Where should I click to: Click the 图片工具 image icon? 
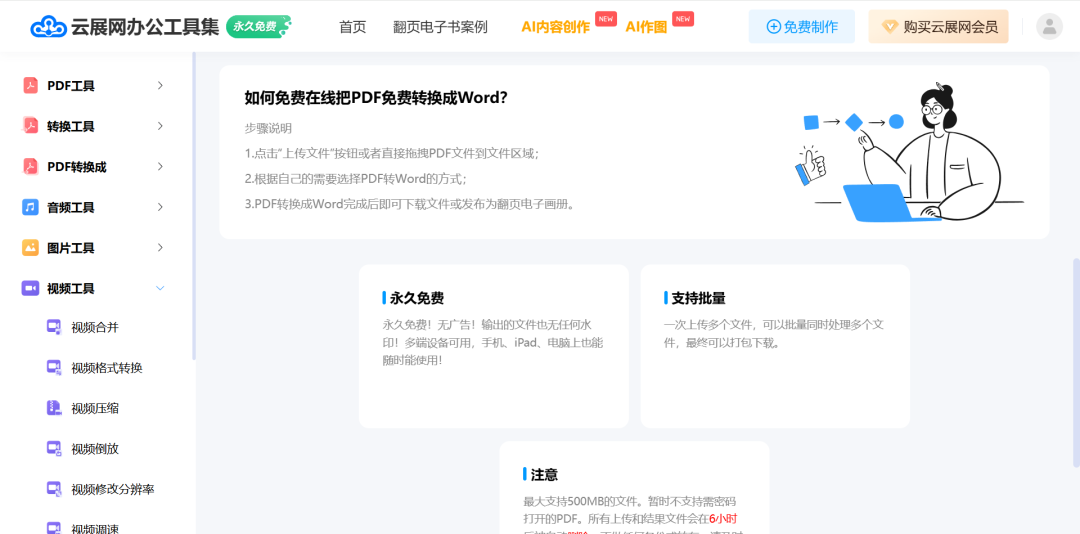[x=30, y=248]
